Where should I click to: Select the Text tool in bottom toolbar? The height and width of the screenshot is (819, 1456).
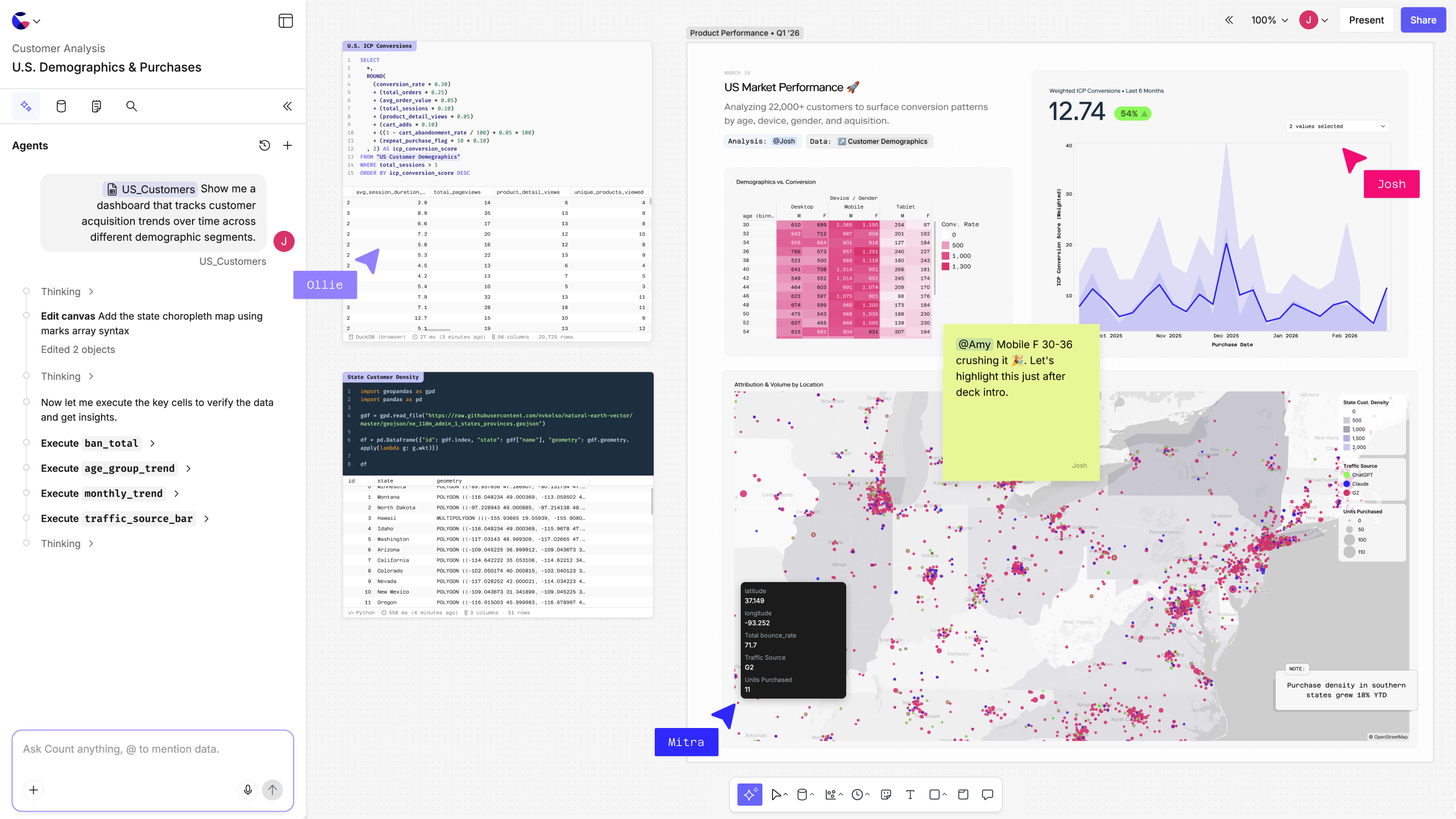click(x=910, y=795)
